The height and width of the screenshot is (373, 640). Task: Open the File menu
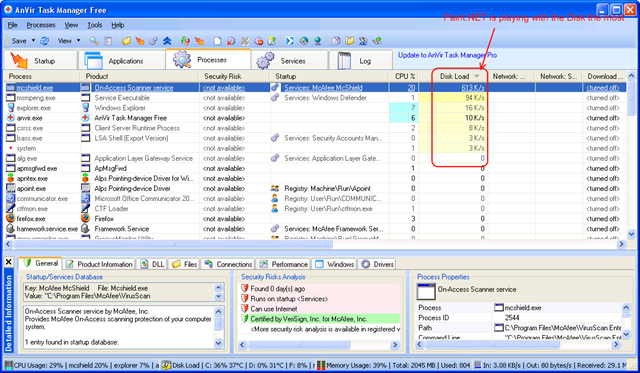click(13, 25)
